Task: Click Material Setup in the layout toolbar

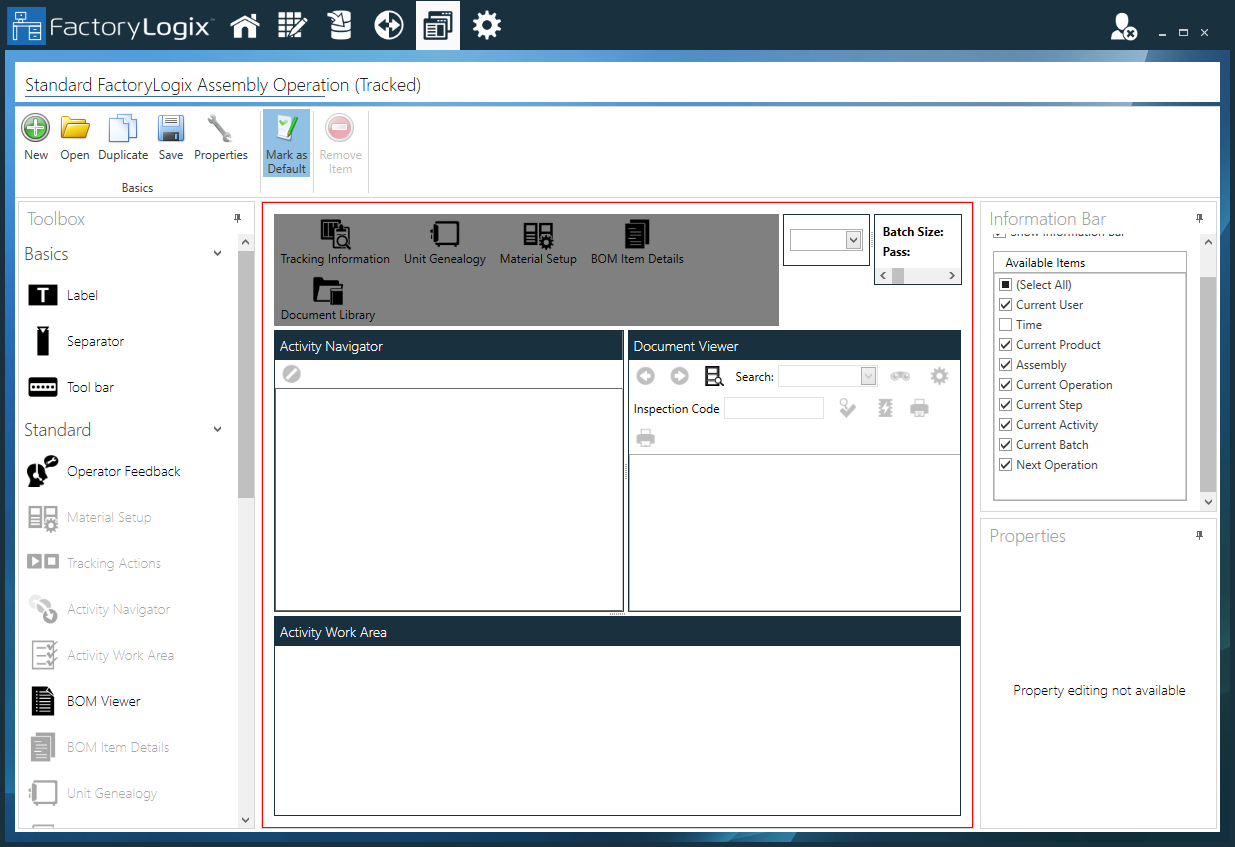Action: pos(538,243)
